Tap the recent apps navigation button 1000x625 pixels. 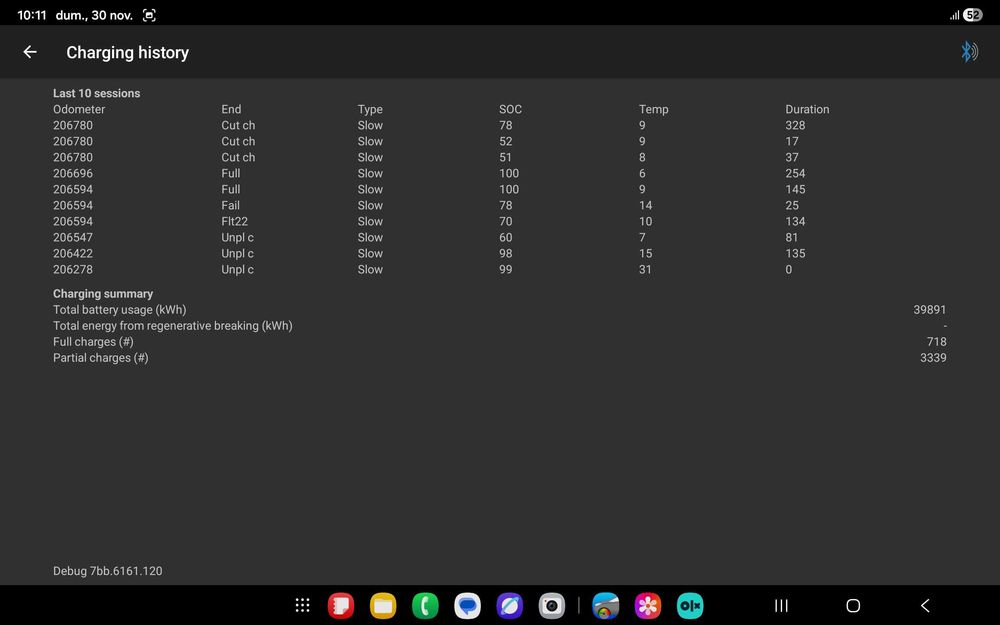[781, 605]
